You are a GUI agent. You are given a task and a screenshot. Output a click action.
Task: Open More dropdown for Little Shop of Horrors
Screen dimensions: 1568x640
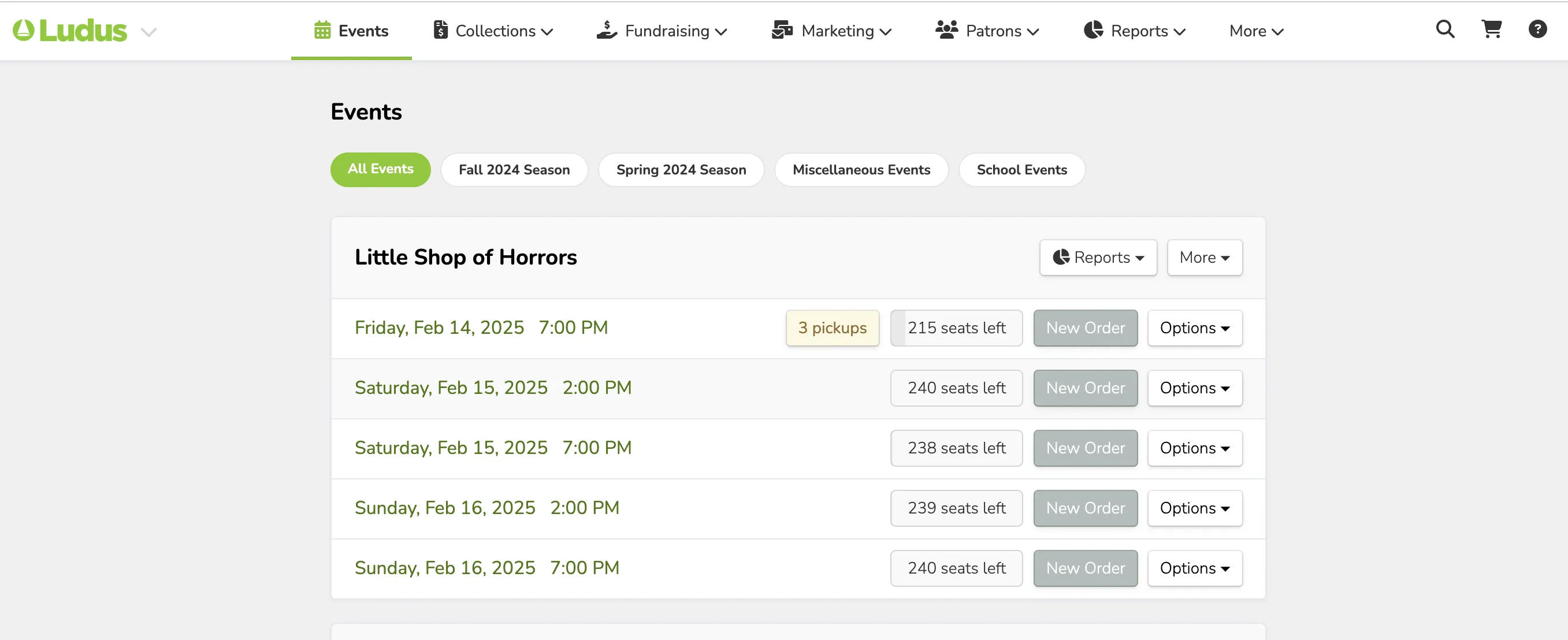point(1205,258)
